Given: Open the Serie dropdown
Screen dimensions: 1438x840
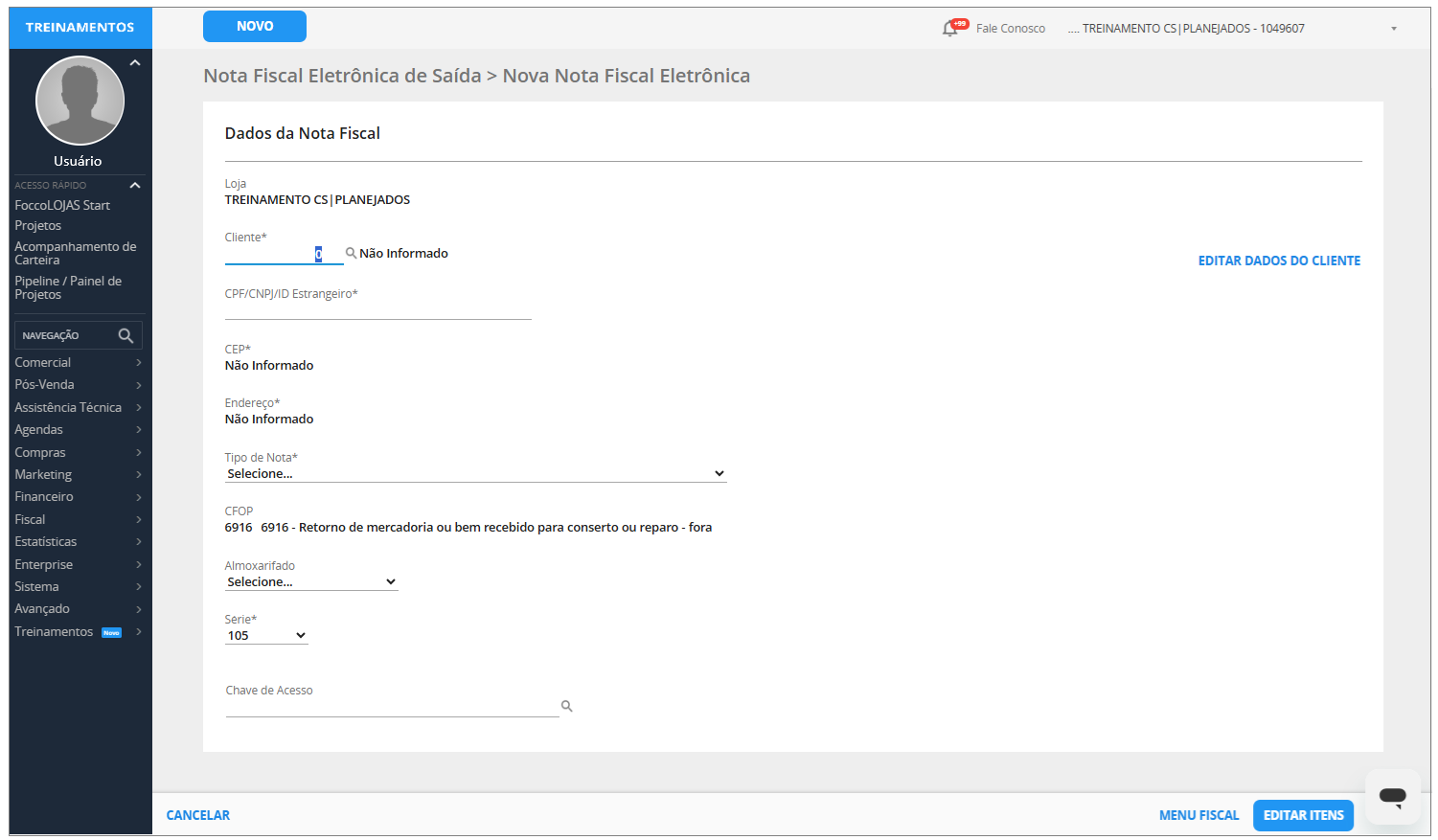Looking at the screenshot, I should pos(266,636).
